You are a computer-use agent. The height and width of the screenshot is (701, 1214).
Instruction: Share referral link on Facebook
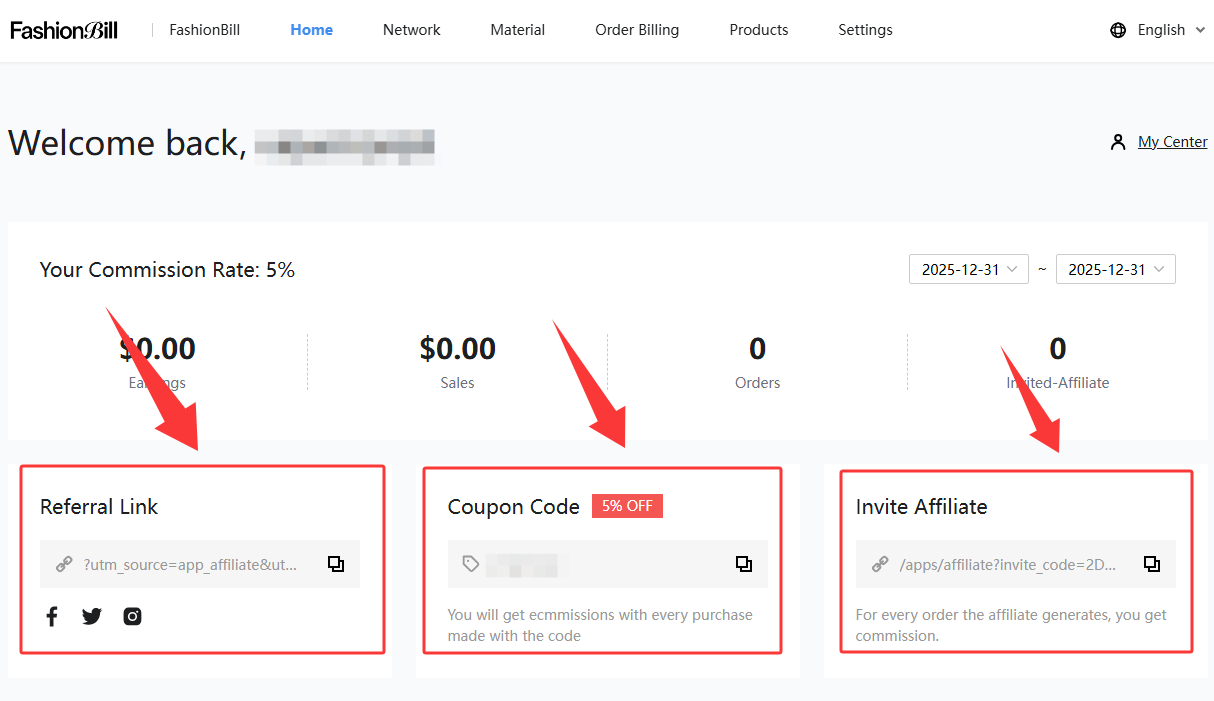click(x=52, y=616)
